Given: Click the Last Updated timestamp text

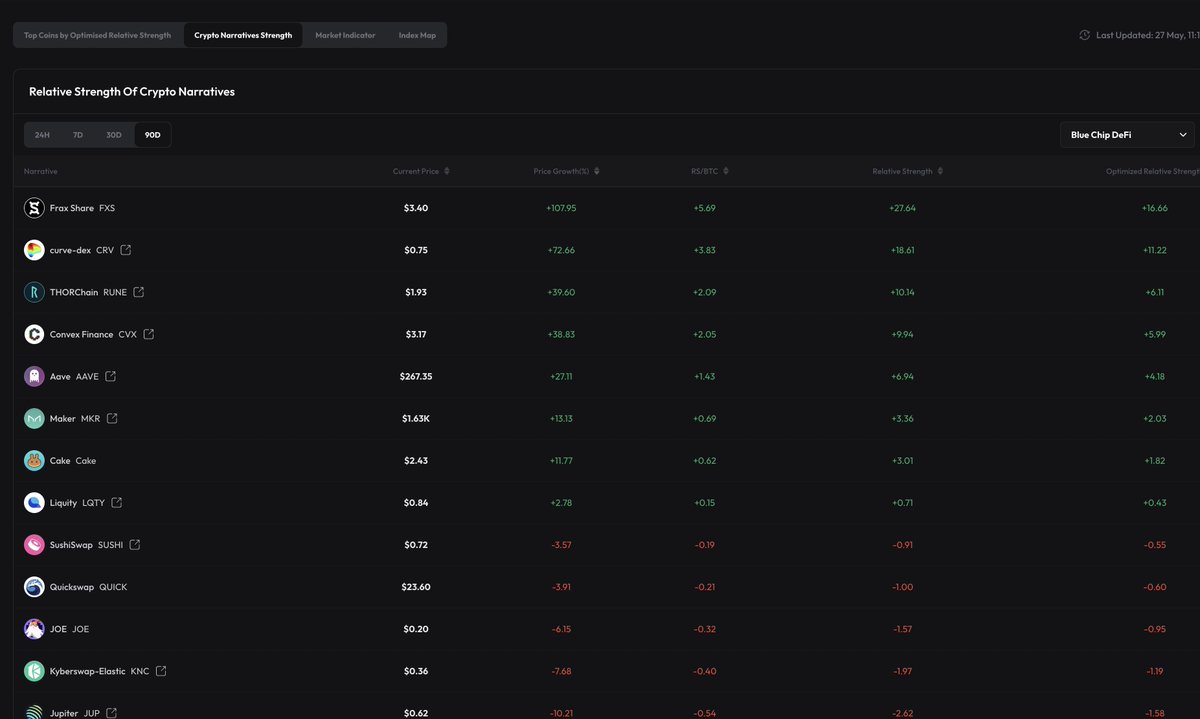Looking at the screenshot, I should [1147, 35].
